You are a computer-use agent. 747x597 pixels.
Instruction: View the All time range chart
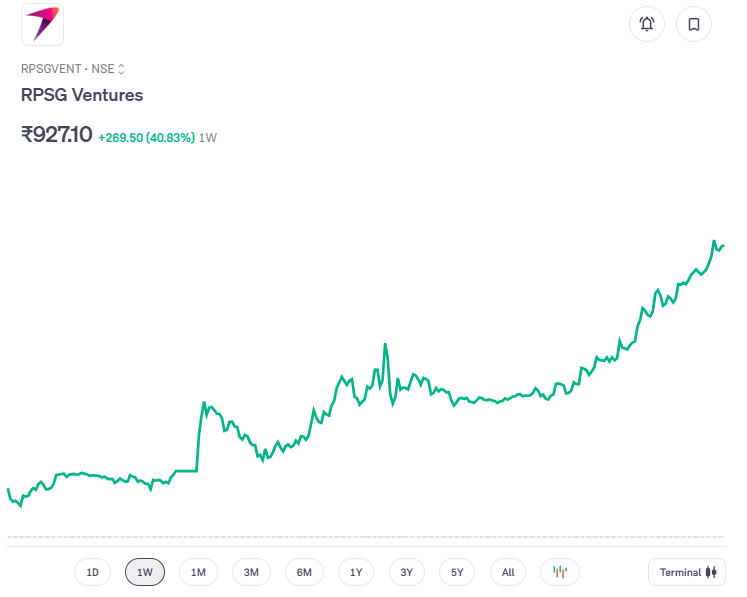[508, 572]
